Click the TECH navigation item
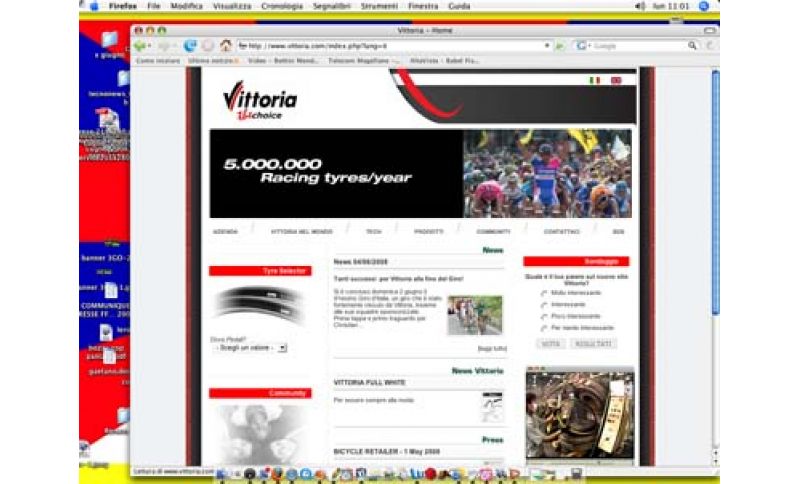 [x=373, y=232]
